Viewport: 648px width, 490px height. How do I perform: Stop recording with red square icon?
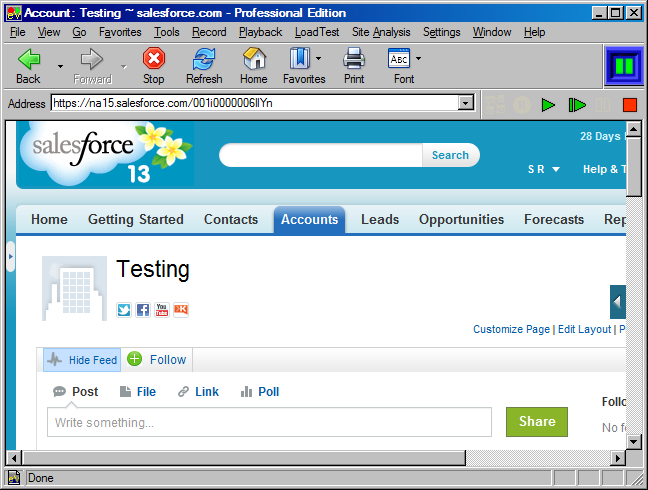(630, 105)
